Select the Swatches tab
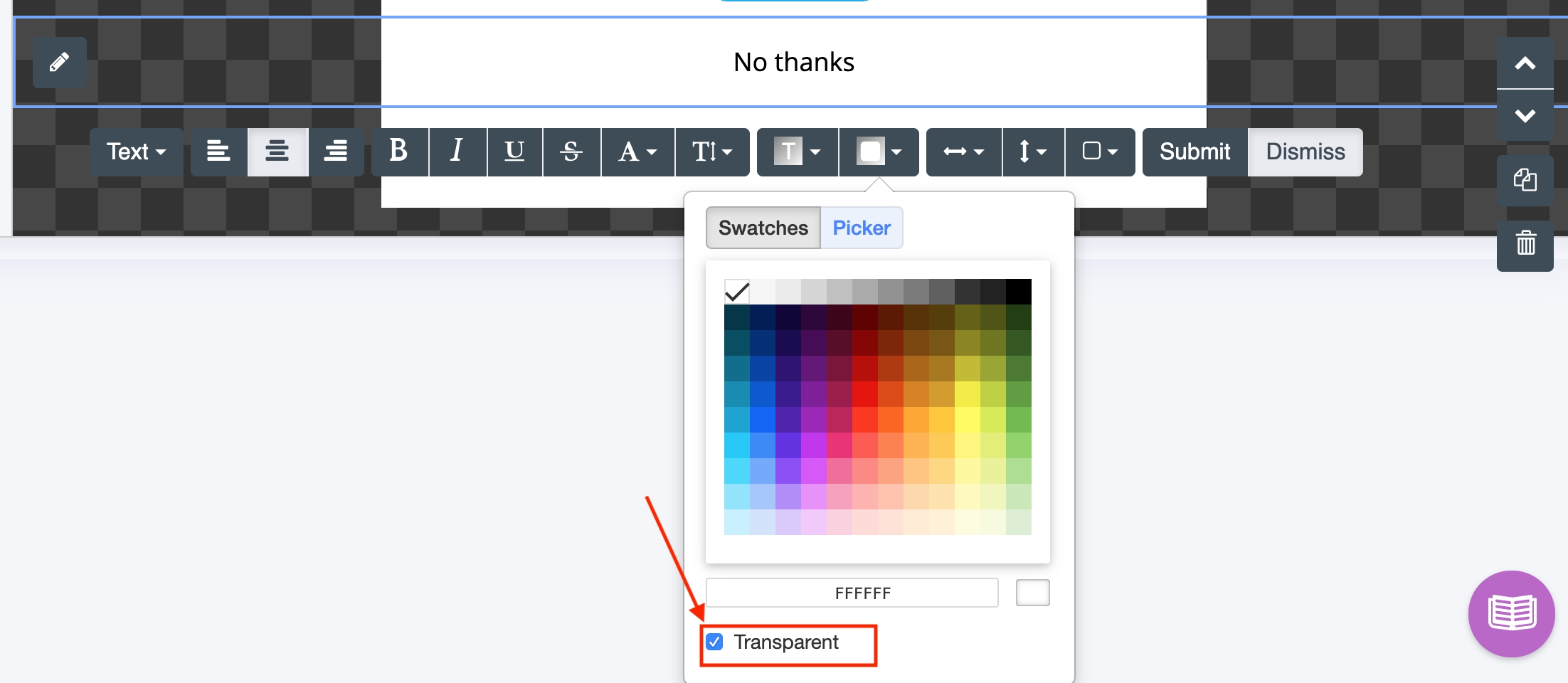Screen dimensions: 1568x683 [x=763, y=228]
